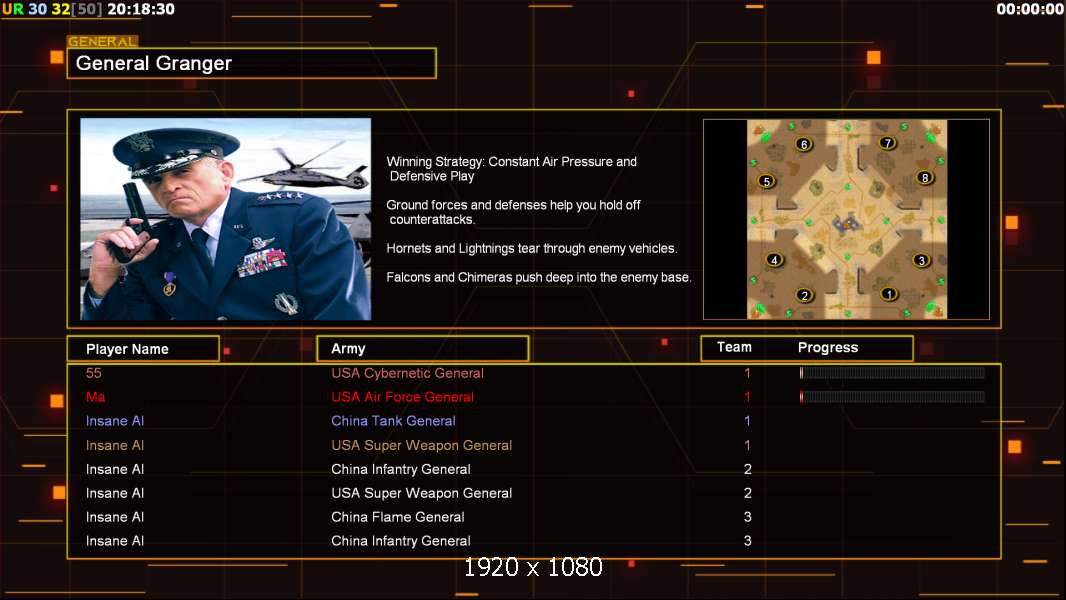This screenshot has height=600, width=1066.
Task: Click the progress bar for player Ma
Action: coord(892,397)
